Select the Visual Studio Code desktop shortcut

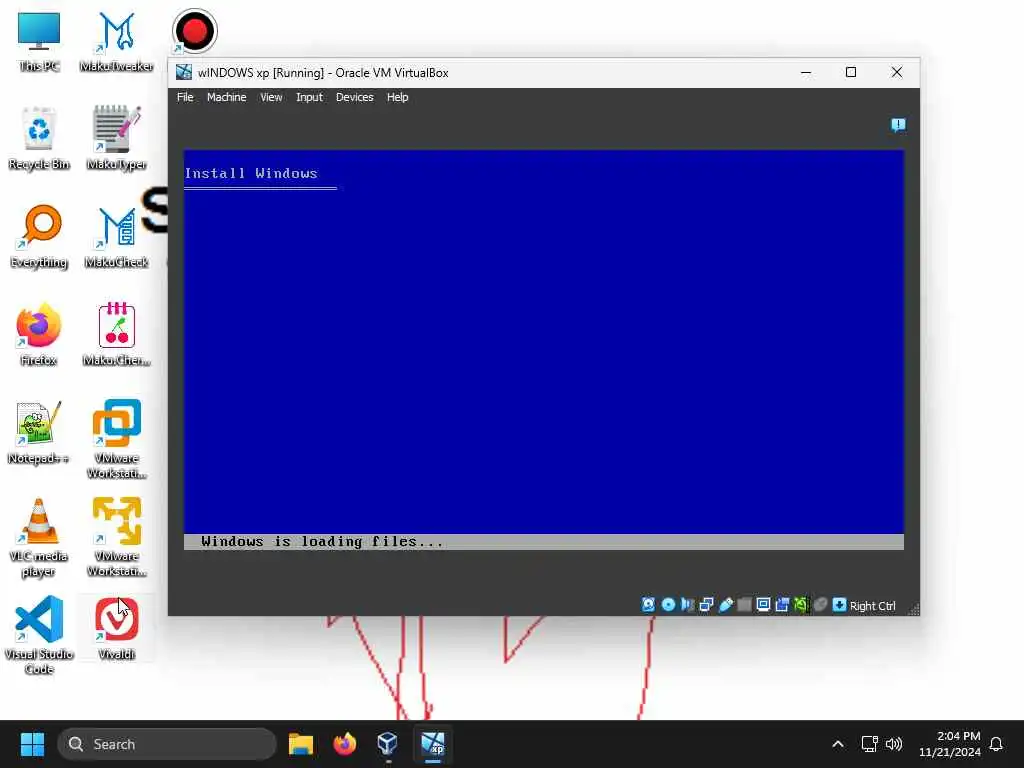click(x=39, y=635)
